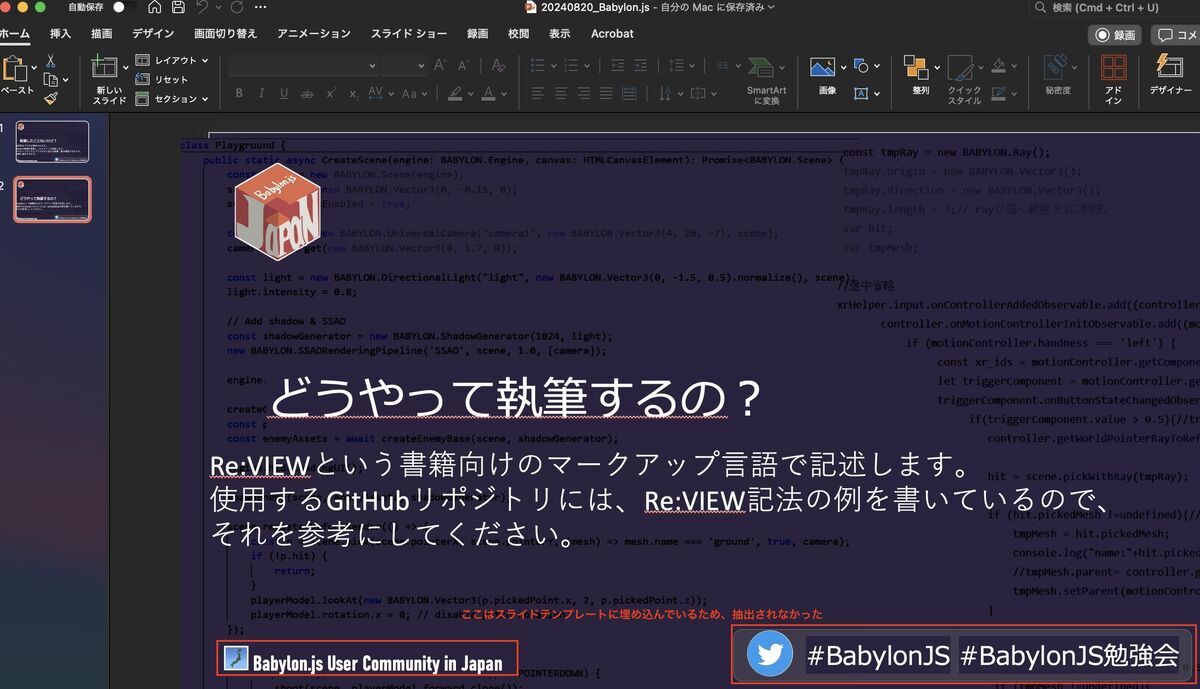Image resolution: width=1200 pixels, height=689 pixels.
Task: Open the text highlight color picker
Action: tap(455, 93)
